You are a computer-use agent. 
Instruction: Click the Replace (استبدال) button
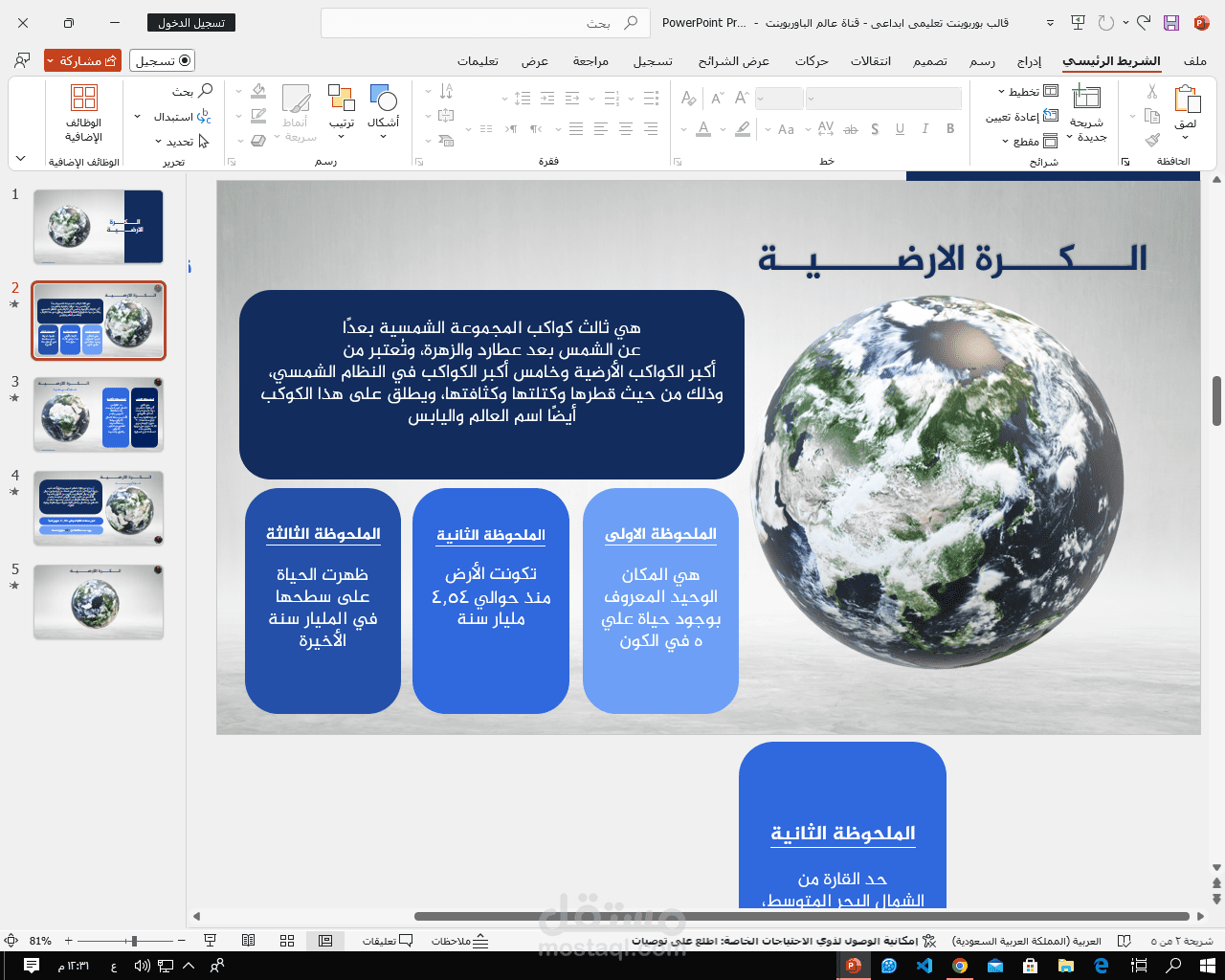[183, 117]
